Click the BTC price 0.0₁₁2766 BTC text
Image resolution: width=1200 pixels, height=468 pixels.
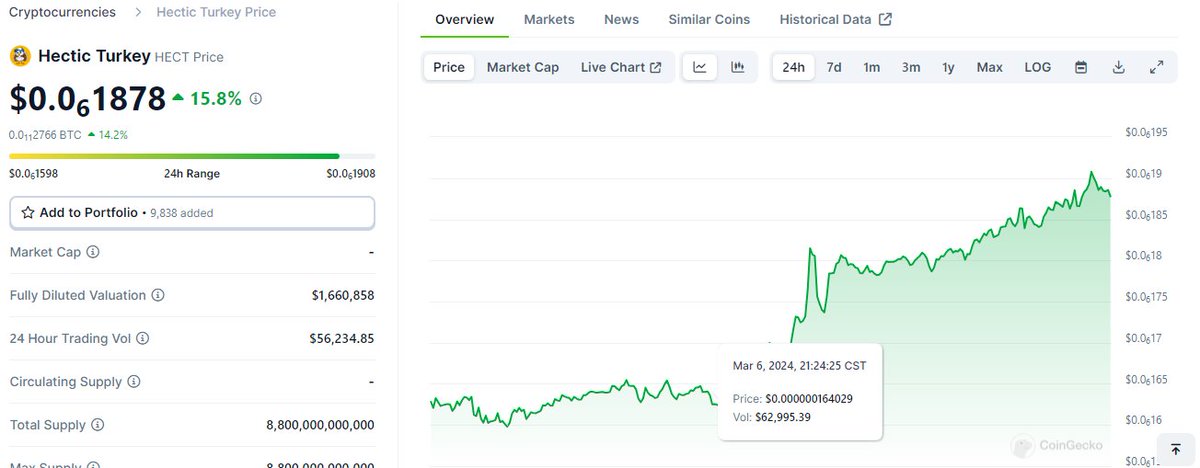click(45, 134)
